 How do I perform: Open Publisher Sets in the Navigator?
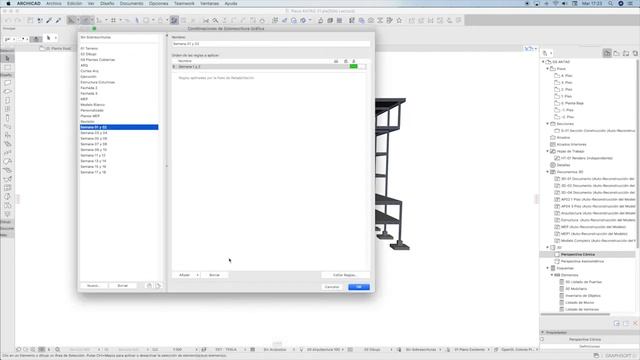pyautogui.click(x=635, y=53)
